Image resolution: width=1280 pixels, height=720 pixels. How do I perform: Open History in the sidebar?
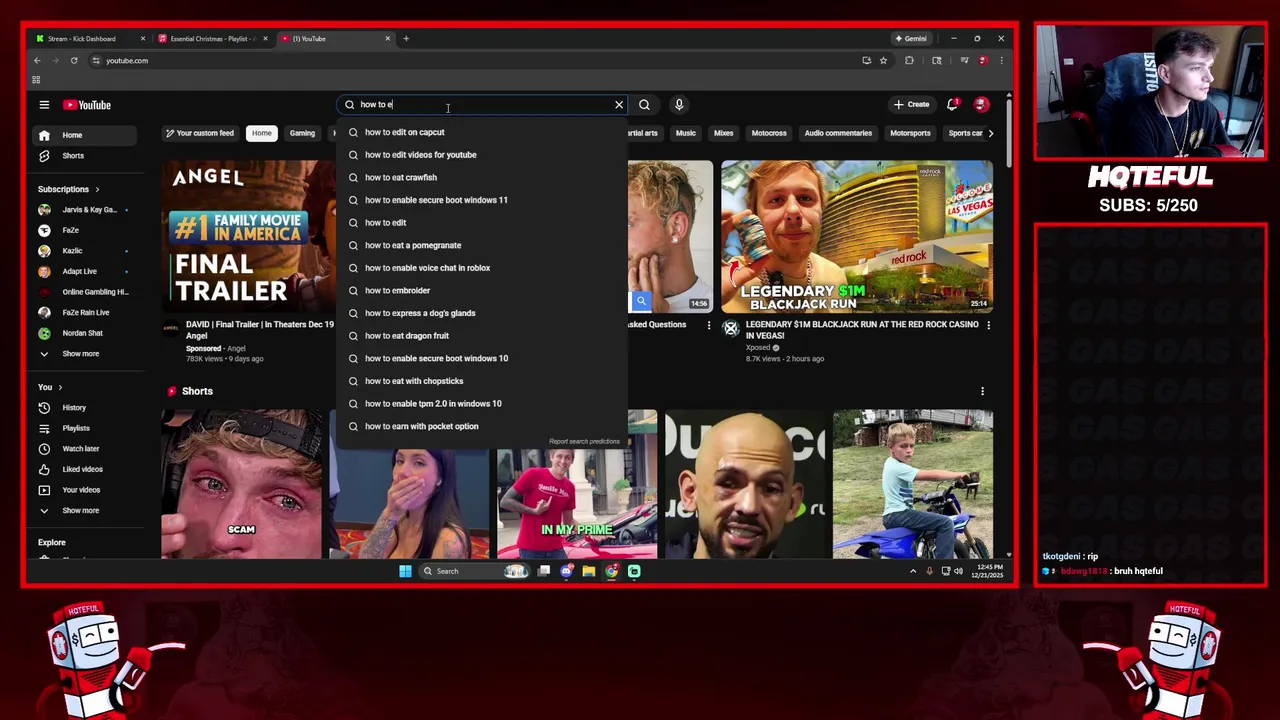[x=85, y=408]
